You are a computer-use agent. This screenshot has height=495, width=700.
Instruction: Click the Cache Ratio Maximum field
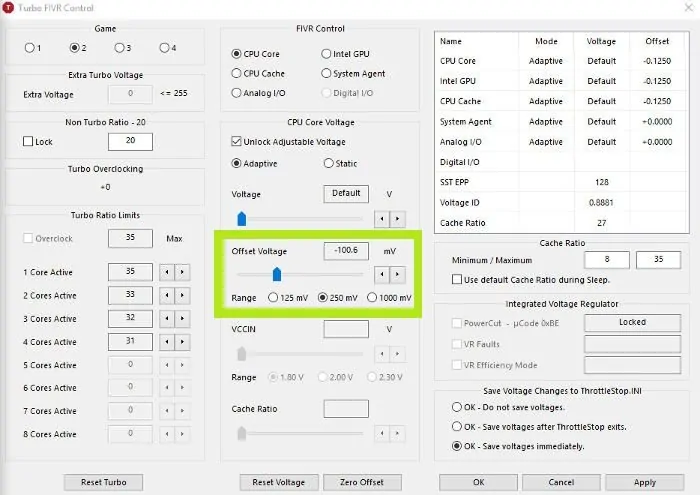point(658,260)
